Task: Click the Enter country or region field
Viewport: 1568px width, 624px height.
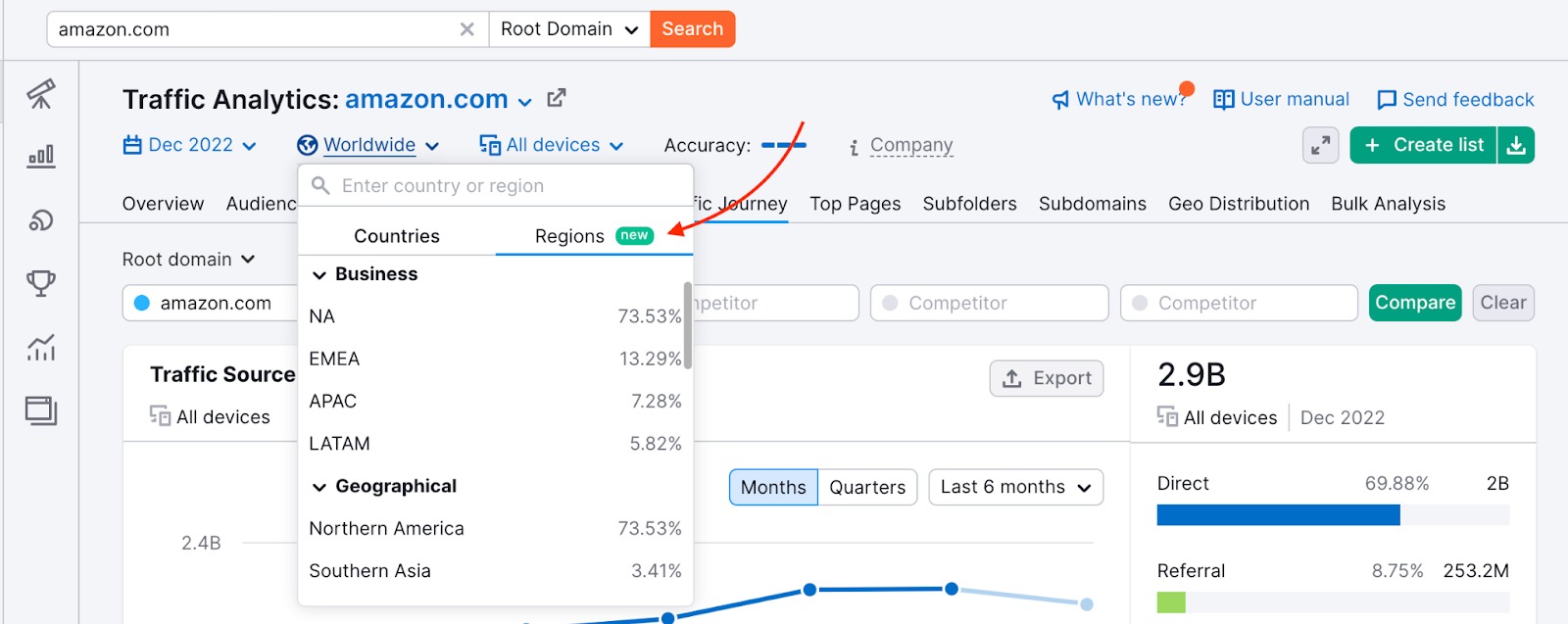Action: (x=495, y=185)
